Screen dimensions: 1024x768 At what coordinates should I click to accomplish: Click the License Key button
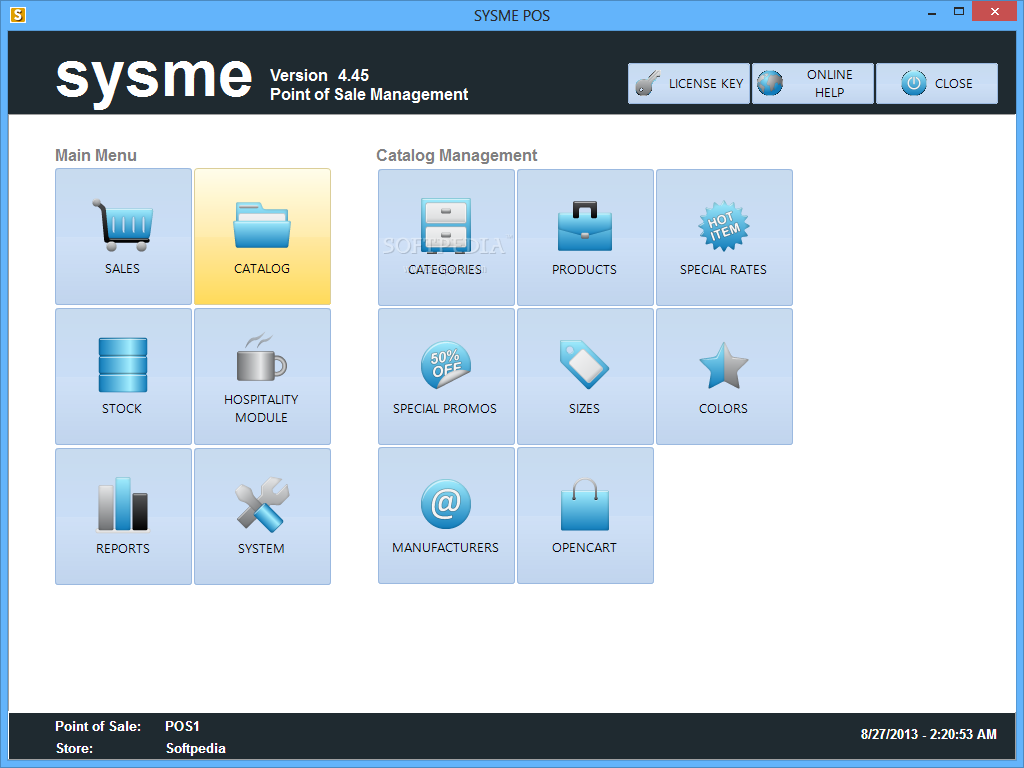point(689,84)
